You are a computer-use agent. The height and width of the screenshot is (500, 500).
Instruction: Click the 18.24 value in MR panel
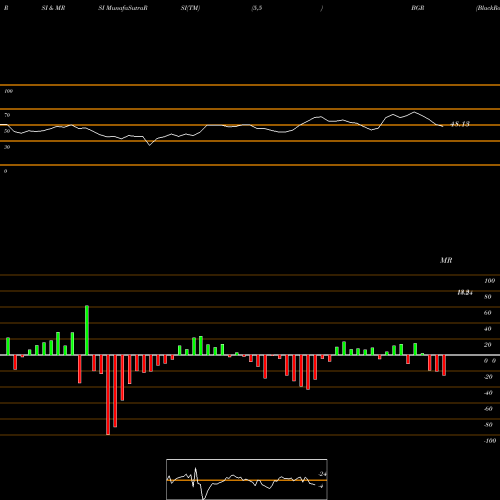coord(465,293)
